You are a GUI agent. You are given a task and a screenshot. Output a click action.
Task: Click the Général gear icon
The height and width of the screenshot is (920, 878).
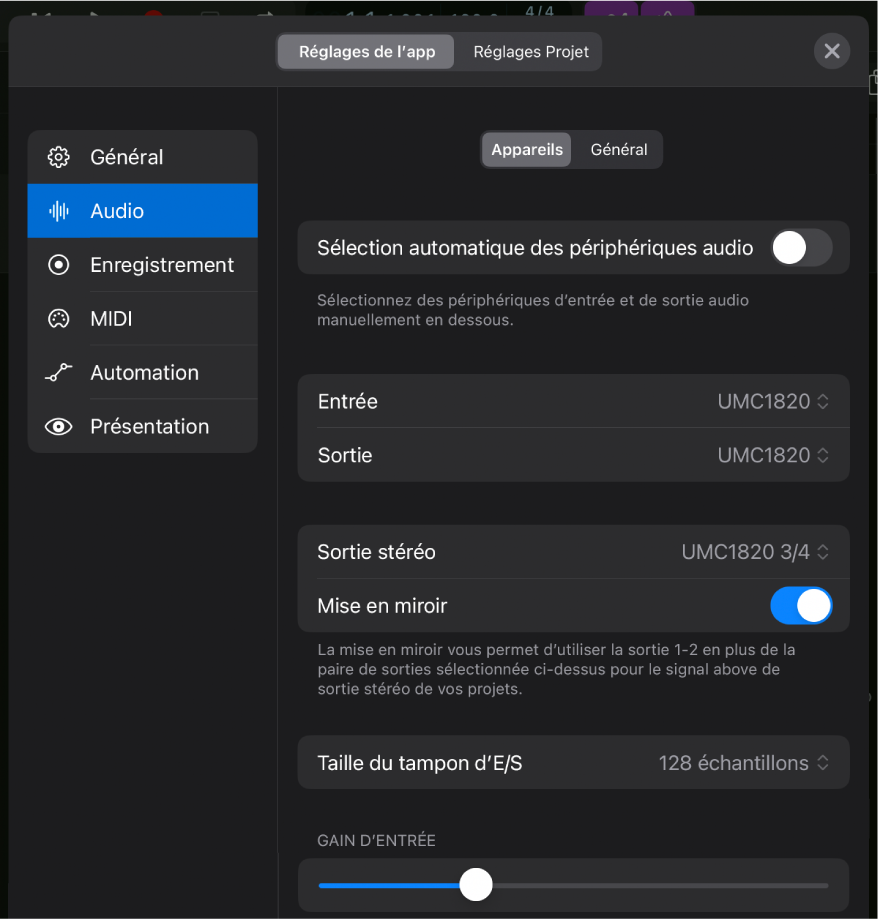pyautogui.click(x=58, y=157)
